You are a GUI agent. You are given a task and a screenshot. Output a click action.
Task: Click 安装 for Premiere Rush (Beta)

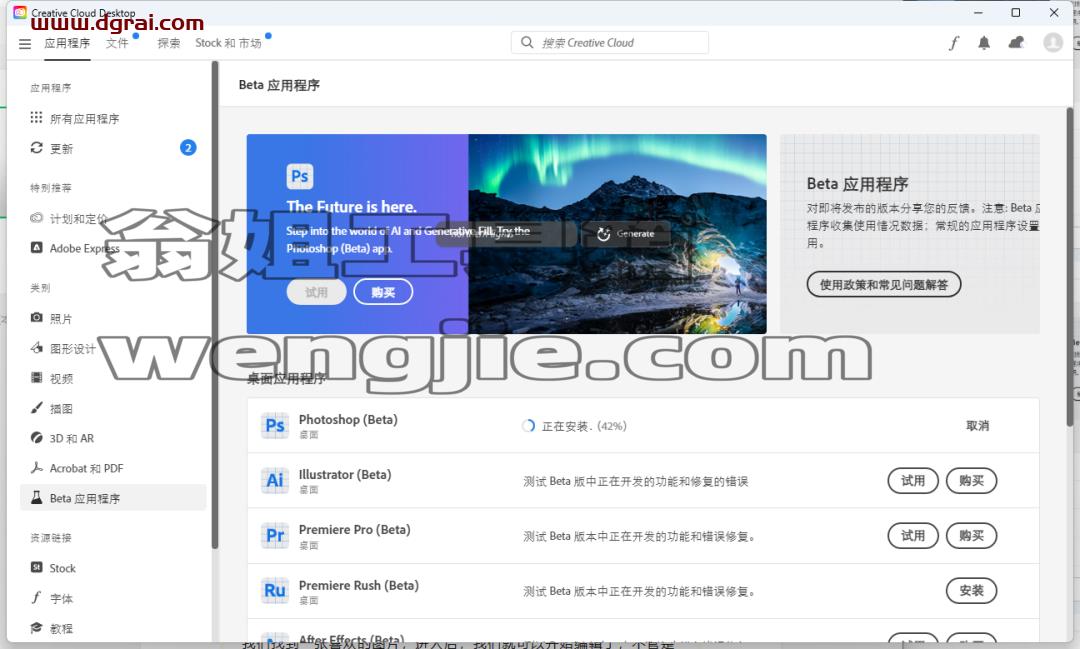971,590
